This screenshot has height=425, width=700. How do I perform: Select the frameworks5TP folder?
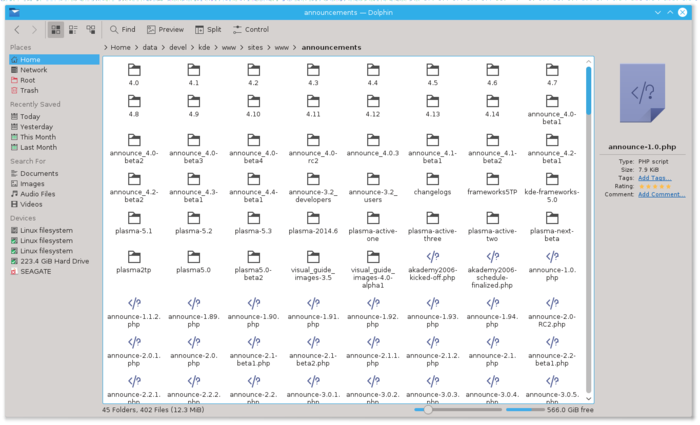[492, 184]
